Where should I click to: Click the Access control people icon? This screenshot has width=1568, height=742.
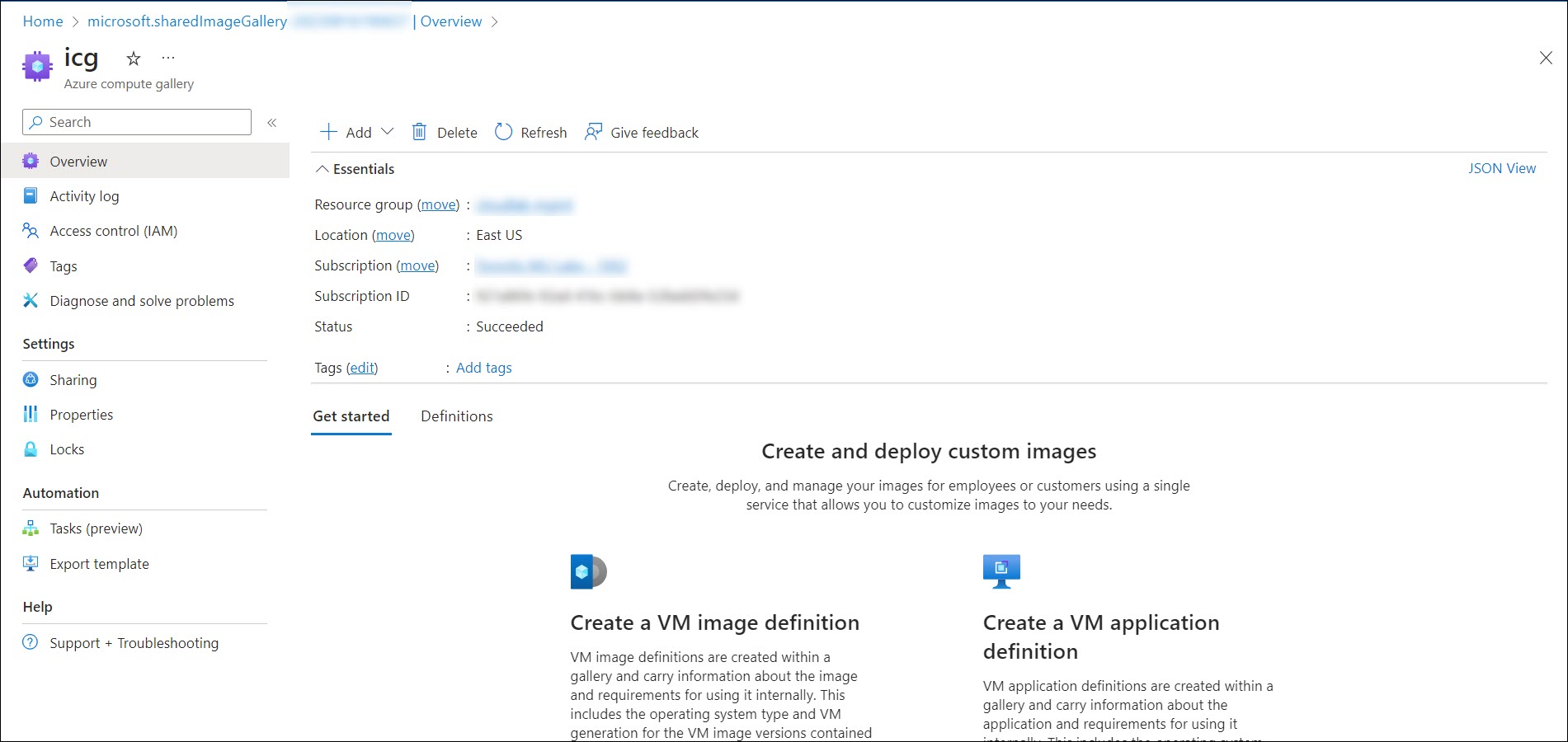pos(31,231)
